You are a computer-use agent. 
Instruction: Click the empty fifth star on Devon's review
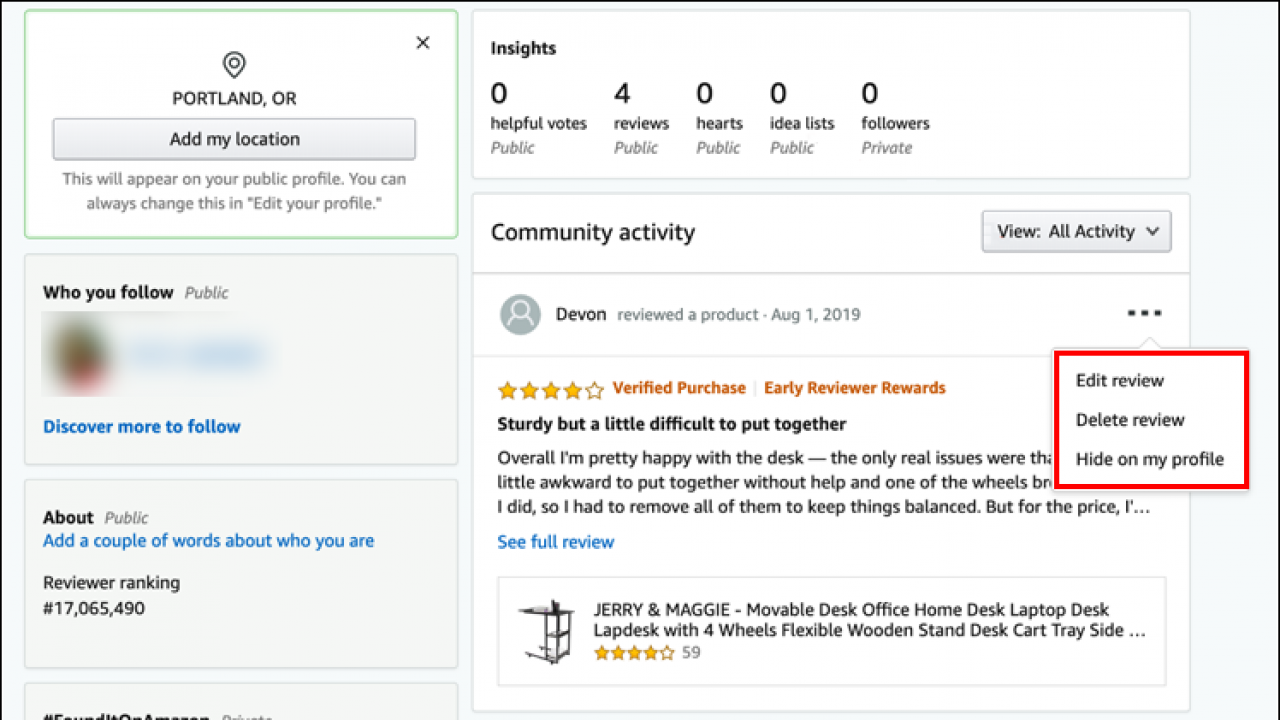click(x=593, y=389)
